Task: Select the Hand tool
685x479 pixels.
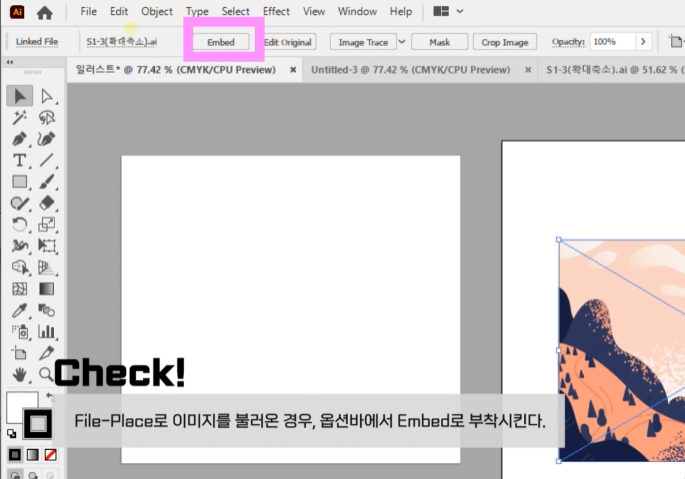Action: [20, 375]
